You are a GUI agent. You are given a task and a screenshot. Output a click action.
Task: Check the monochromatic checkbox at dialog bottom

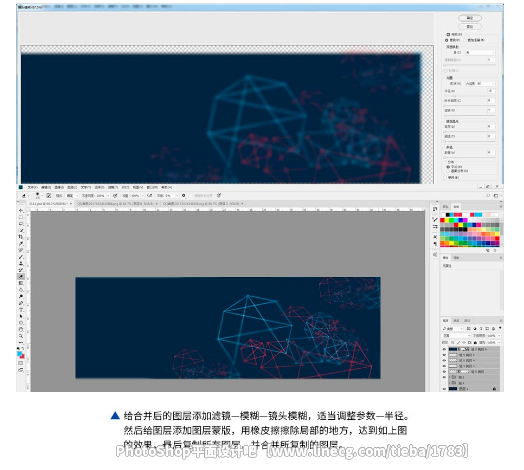(445, 178)
